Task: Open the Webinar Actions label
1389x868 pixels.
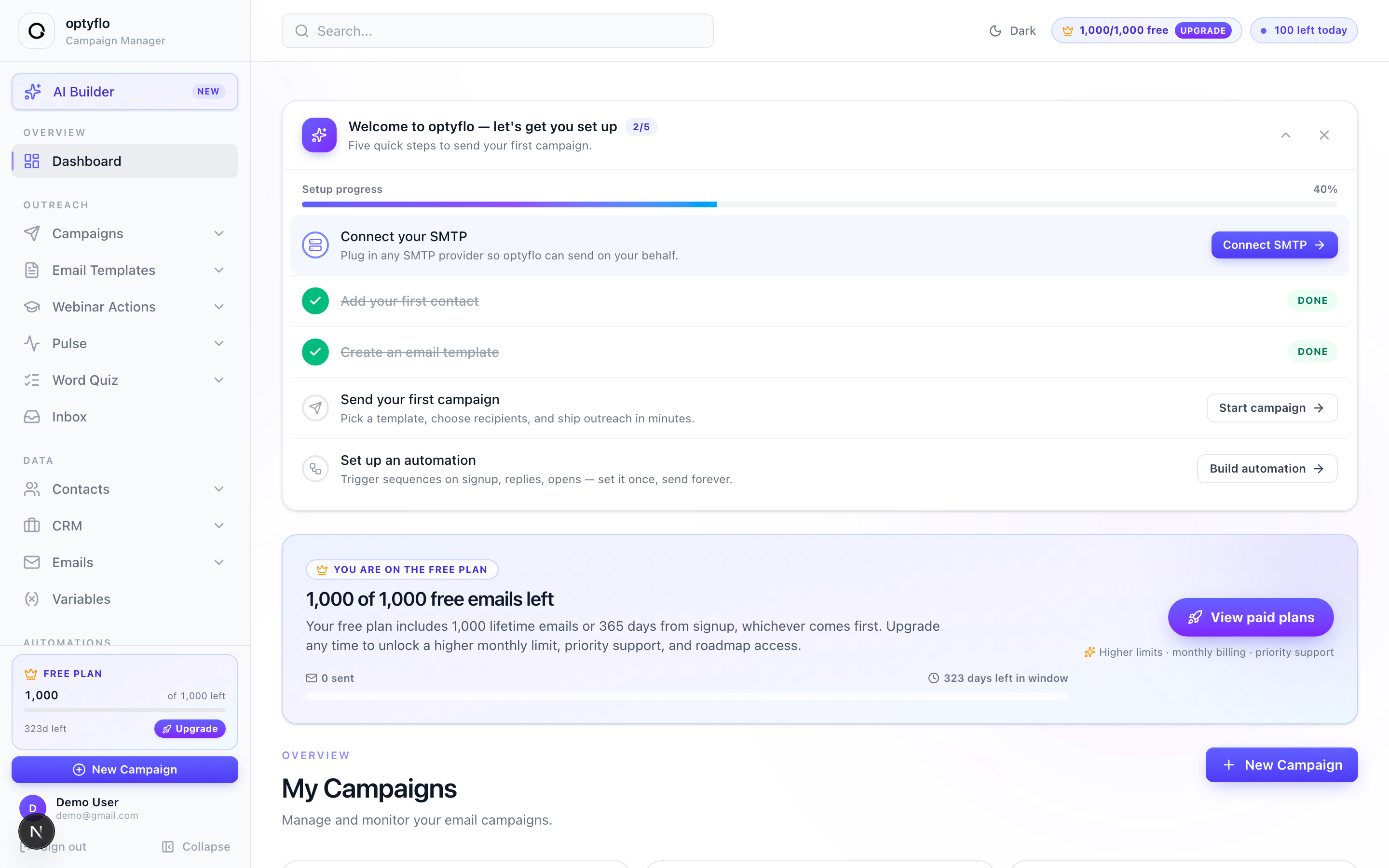Action: click(104, 307)
